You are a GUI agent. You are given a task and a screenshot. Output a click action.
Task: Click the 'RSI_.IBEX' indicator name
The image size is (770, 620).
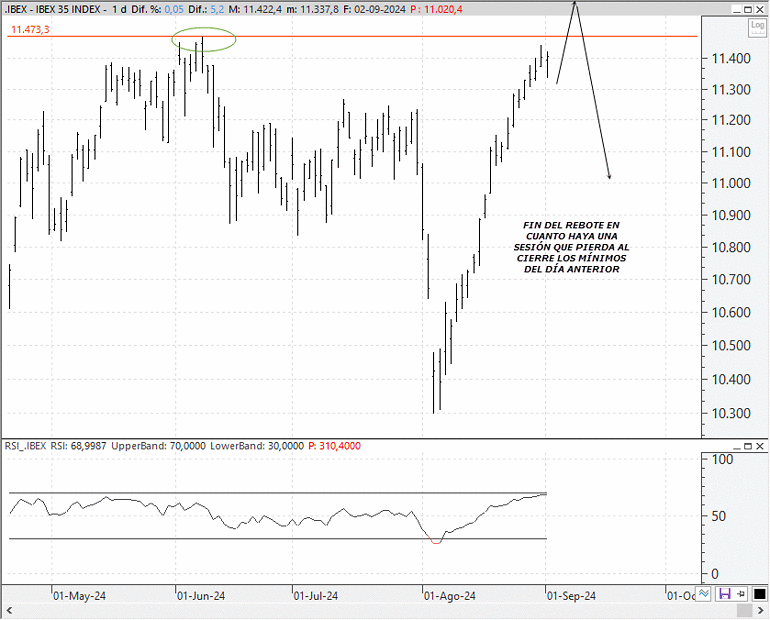coord(25,446)
